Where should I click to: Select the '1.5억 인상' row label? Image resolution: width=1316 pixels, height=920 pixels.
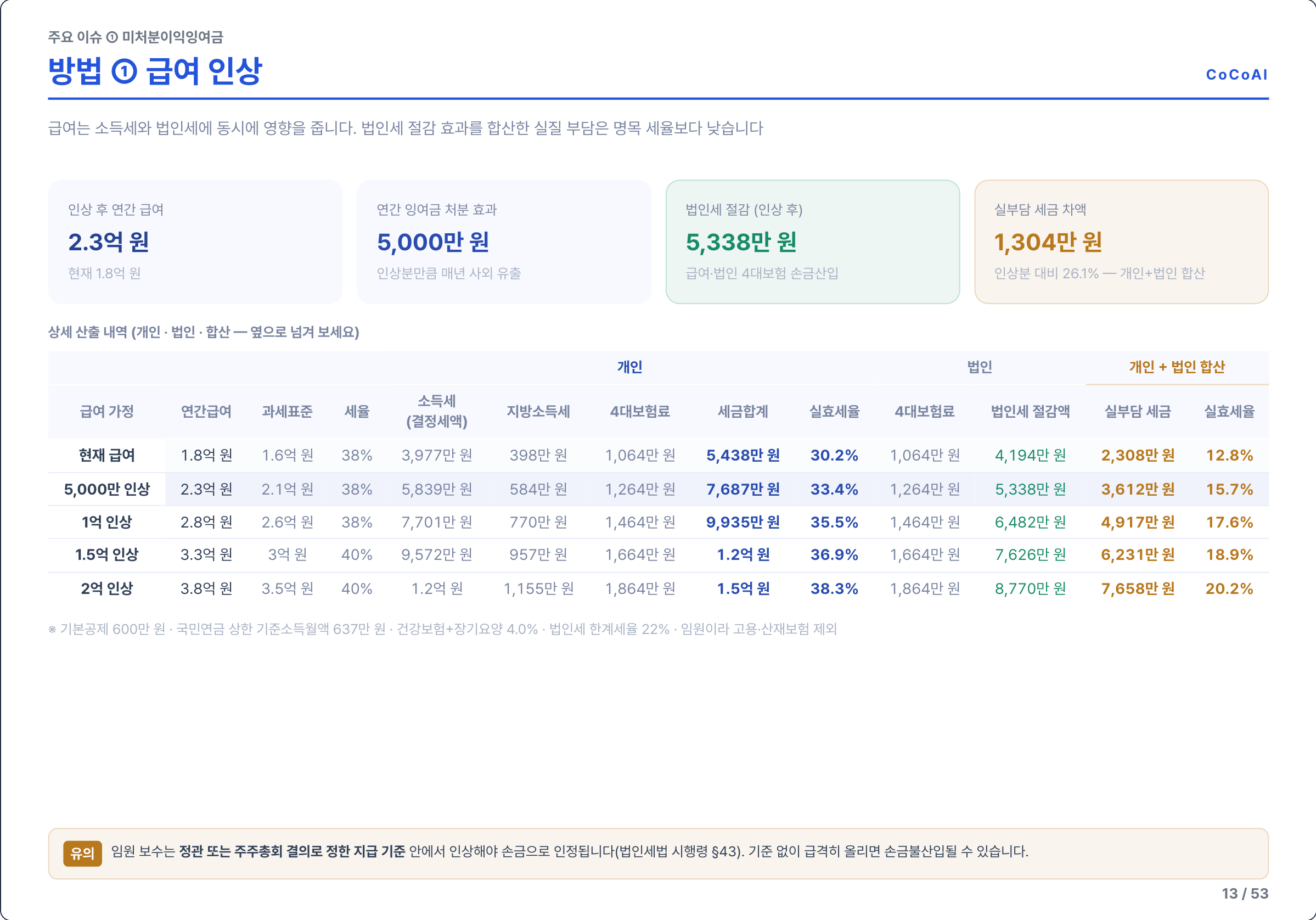tap(106, 555)
